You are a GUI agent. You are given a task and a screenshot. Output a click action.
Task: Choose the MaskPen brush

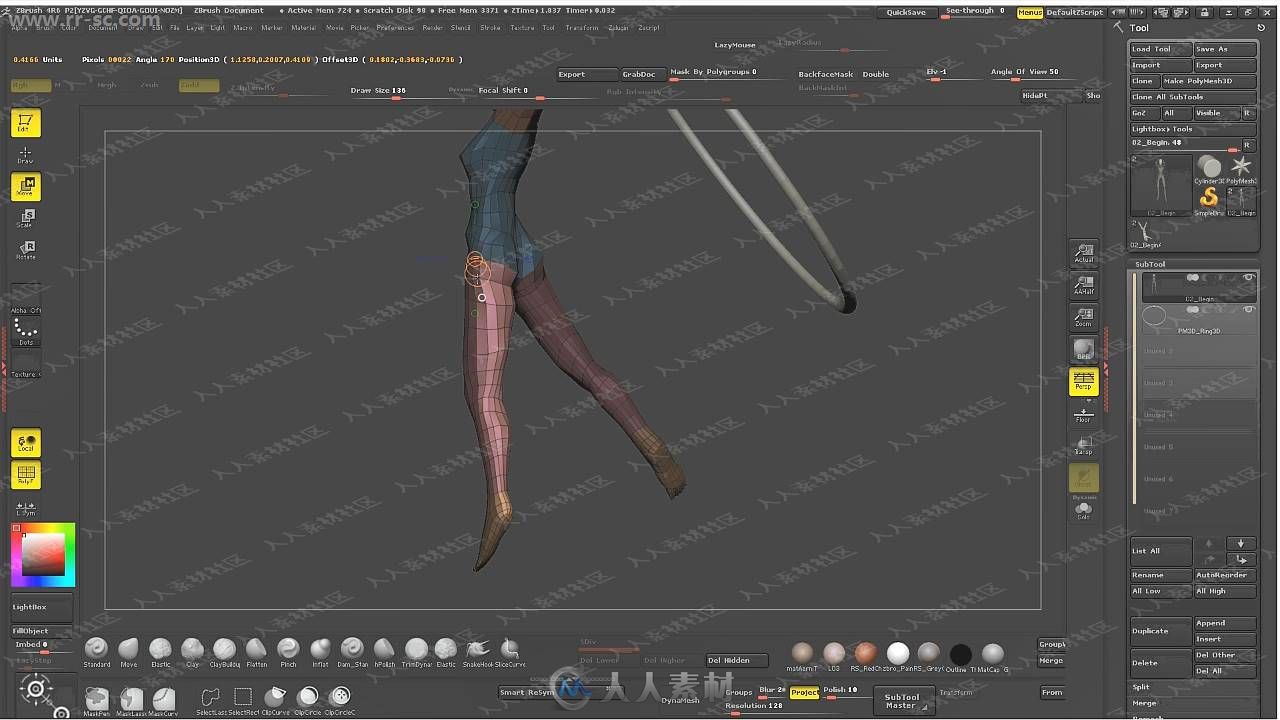97,700
